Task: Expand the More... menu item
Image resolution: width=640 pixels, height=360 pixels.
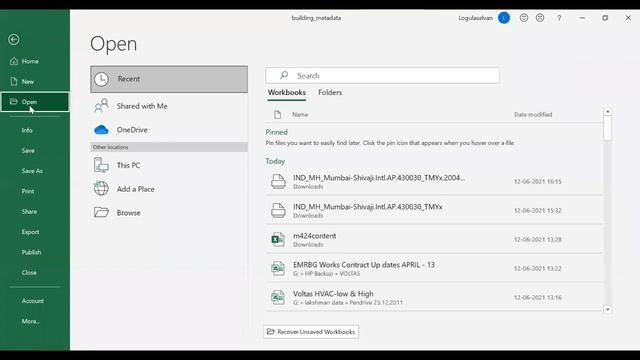Action: click(x=31, y=321)
